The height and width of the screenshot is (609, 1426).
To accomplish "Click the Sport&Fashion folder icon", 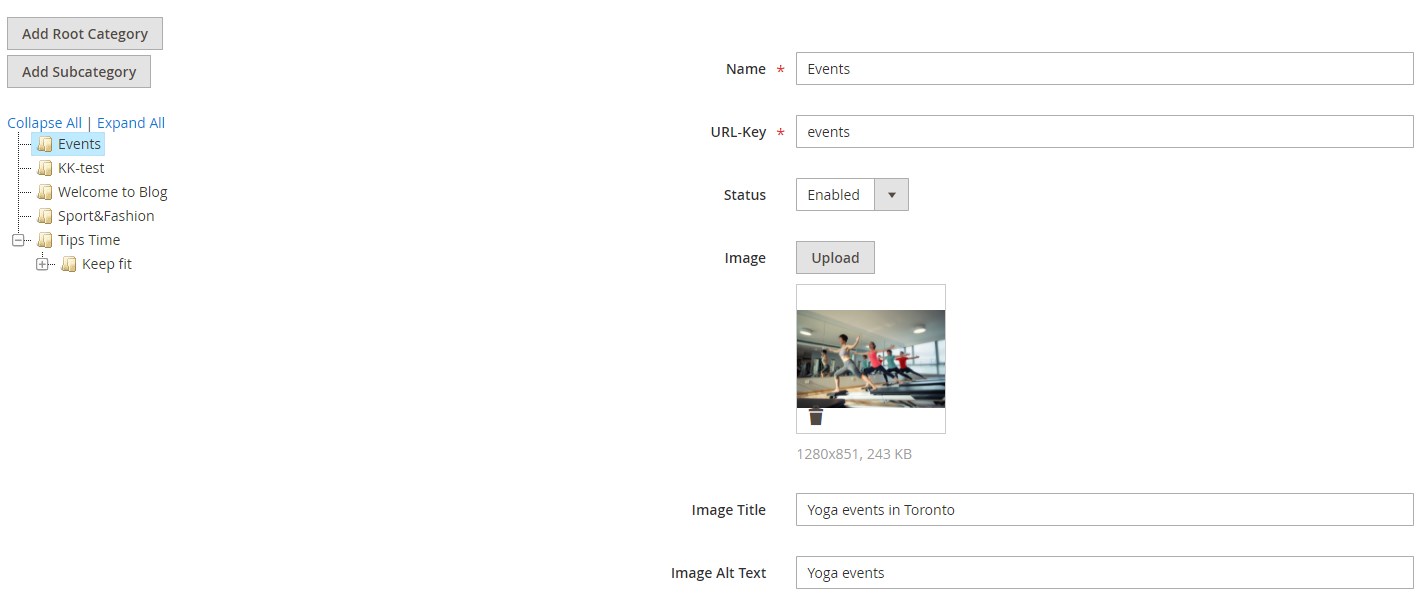I will click(x=45, y=216).
